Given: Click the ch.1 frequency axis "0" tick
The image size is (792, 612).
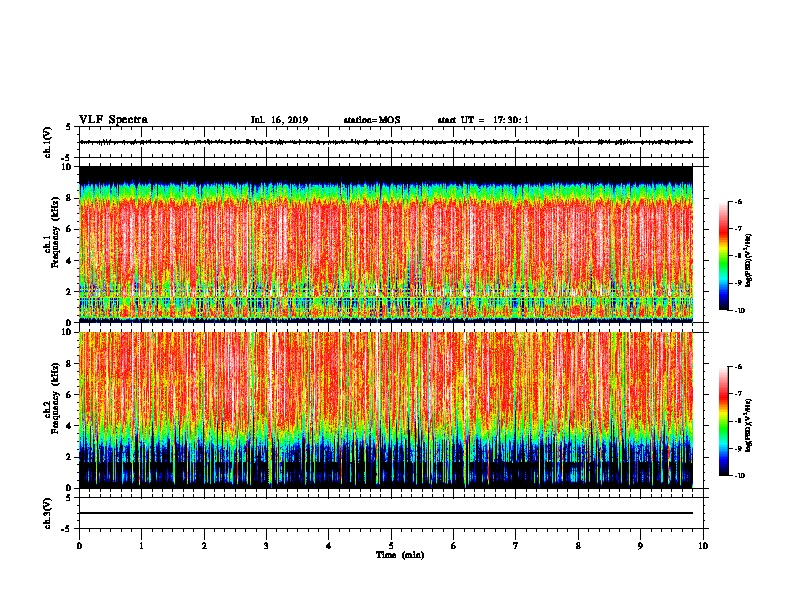Looking at the screenshot, I should [69, 323].
